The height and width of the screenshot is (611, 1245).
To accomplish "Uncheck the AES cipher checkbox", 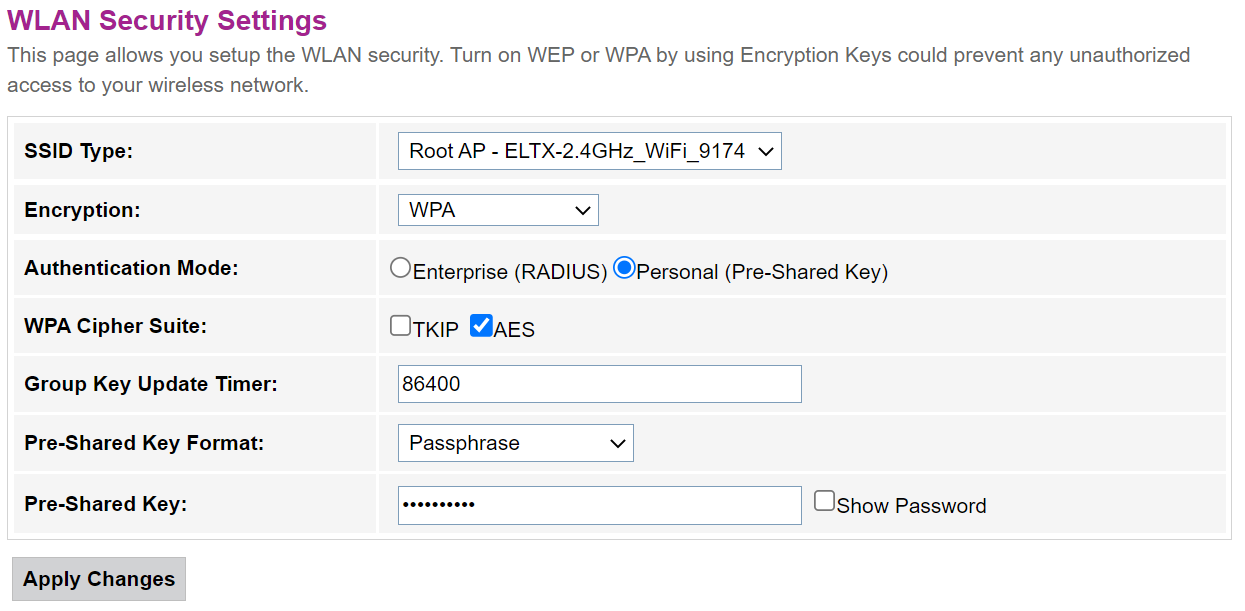I will [x=481, y=326].
